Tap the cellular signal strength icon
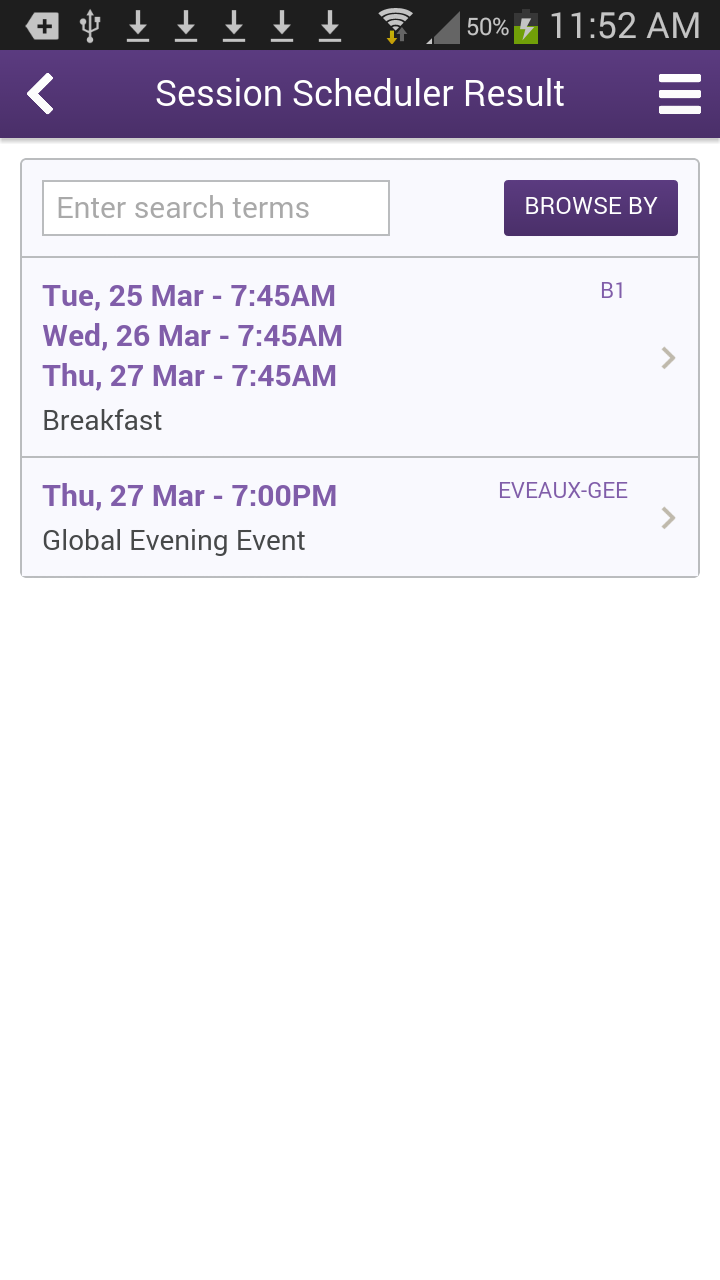This screenshot has width=720, height=1280. coord(444,27)
